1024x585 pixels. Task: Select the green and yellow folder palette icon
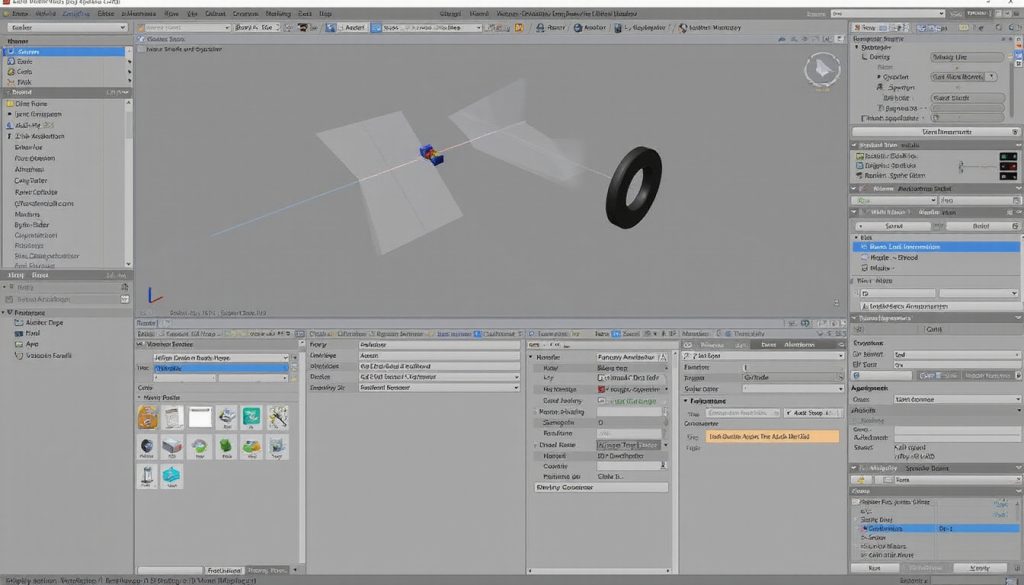coord(251,447)
